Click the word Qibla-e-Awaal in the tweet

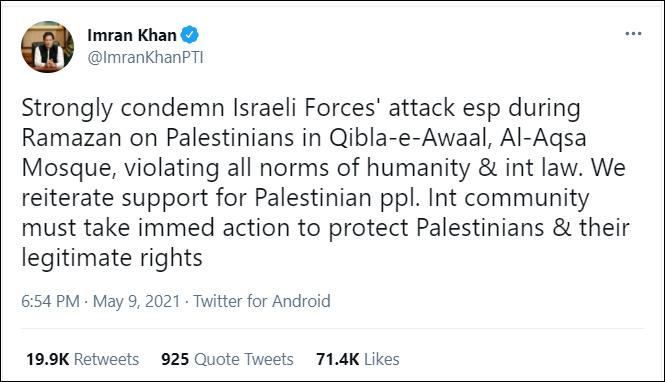[x=408, y=138]
